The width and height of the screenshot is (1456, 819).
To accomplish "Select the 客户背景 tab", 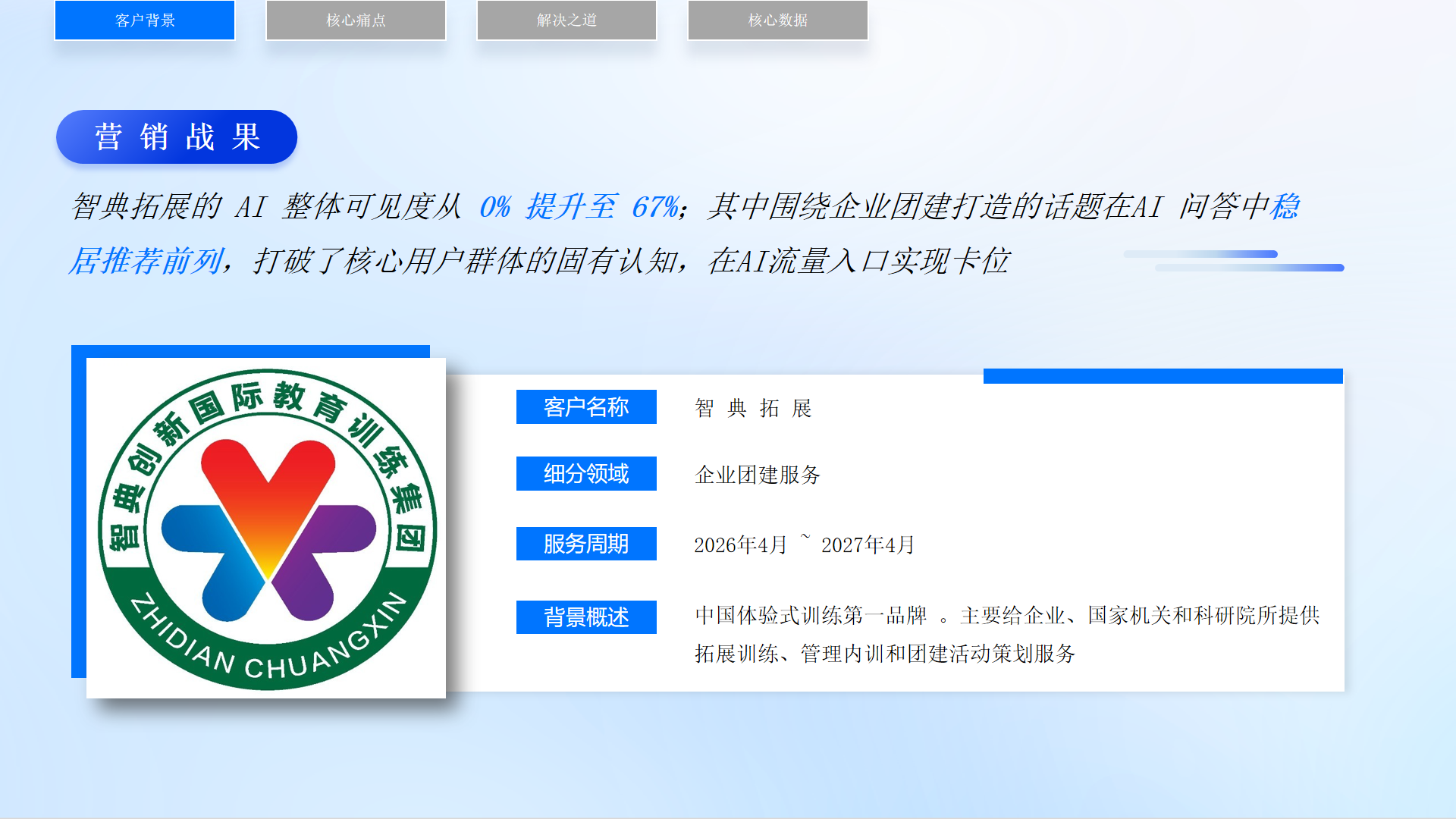I will pyautogui.click(x=145, y=20).
